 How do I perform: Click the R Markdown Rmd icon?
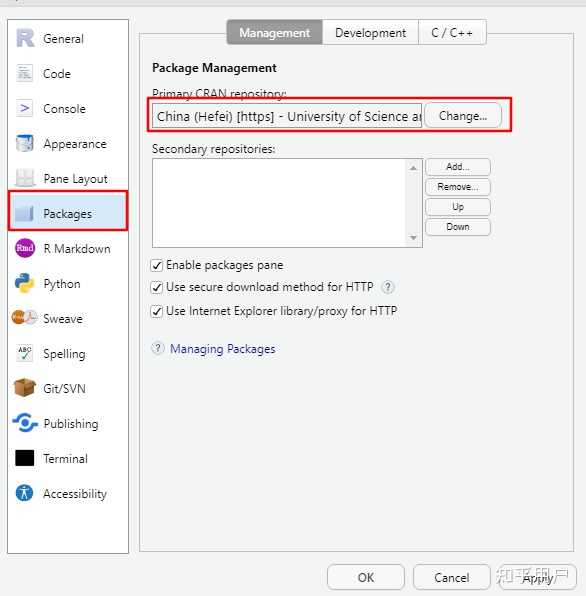[25, 248]
